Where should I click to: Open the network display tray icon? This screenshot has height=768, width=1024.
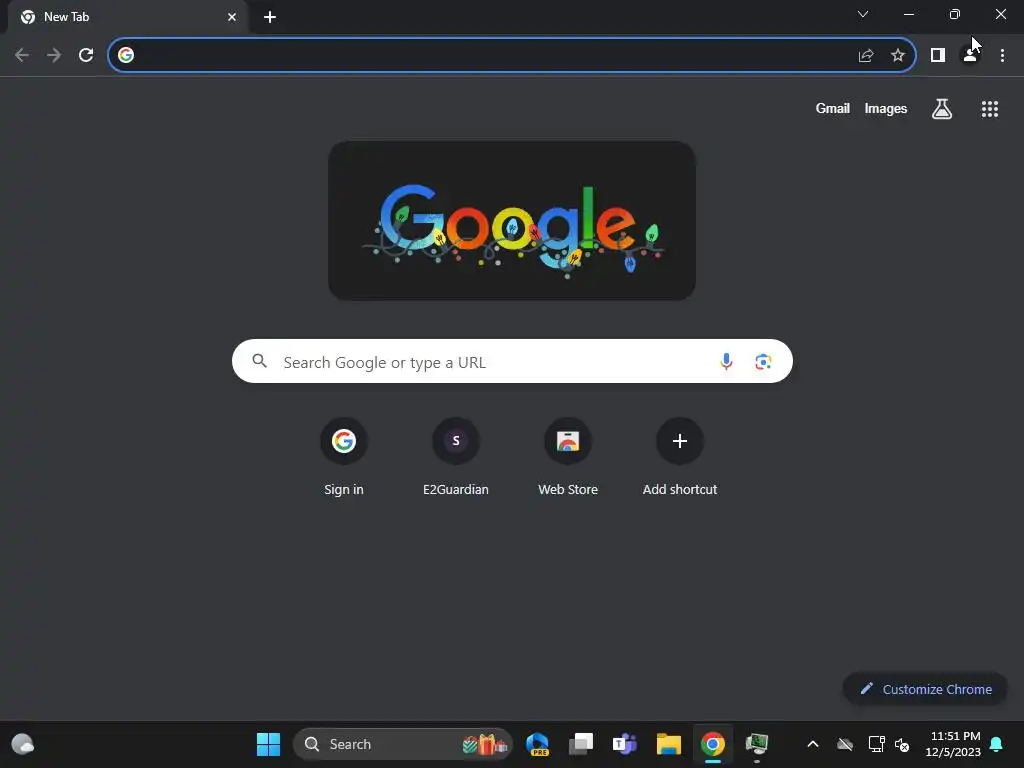(x=876, y=744)
